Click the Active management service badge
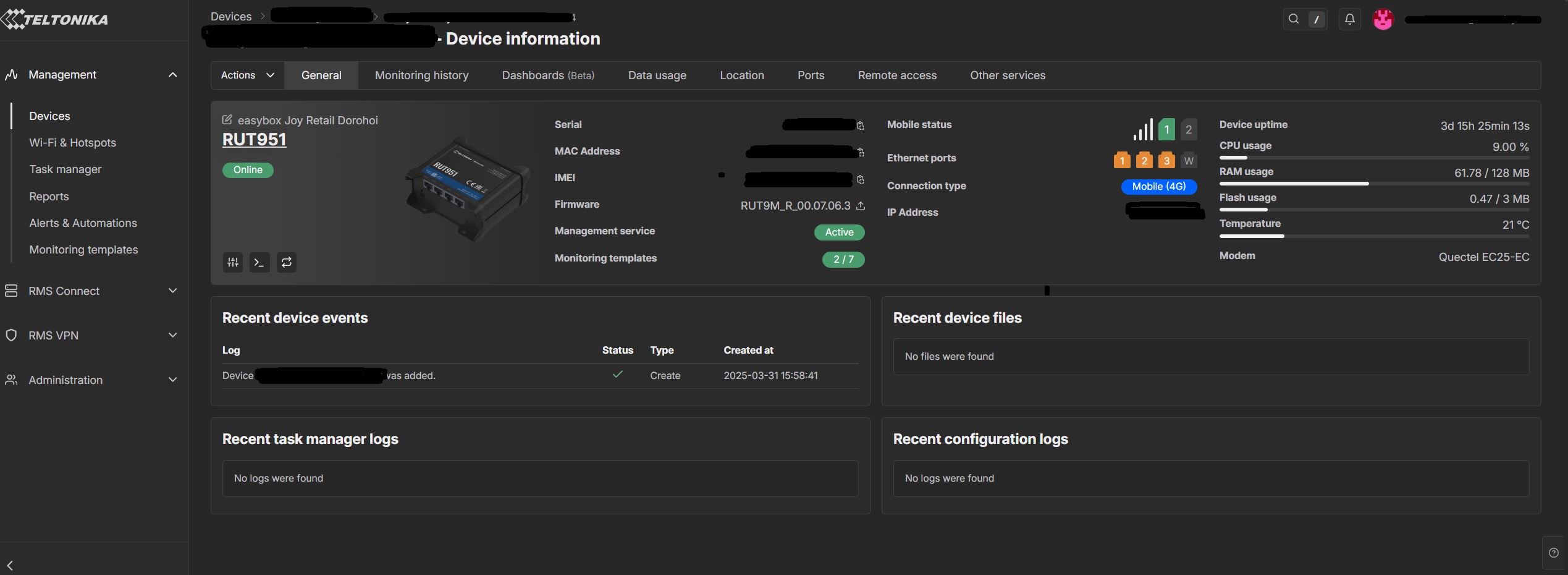Screen dimensions: 1568x575 click(840, 232)
